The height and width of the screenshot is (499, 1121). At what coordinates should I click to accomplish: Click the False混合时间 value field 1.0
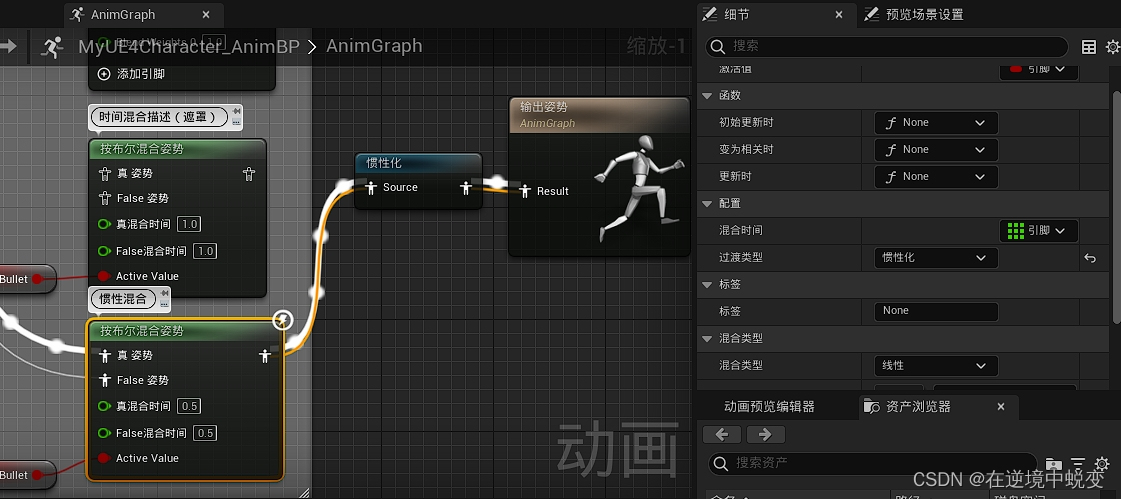[x=205, y=251]
